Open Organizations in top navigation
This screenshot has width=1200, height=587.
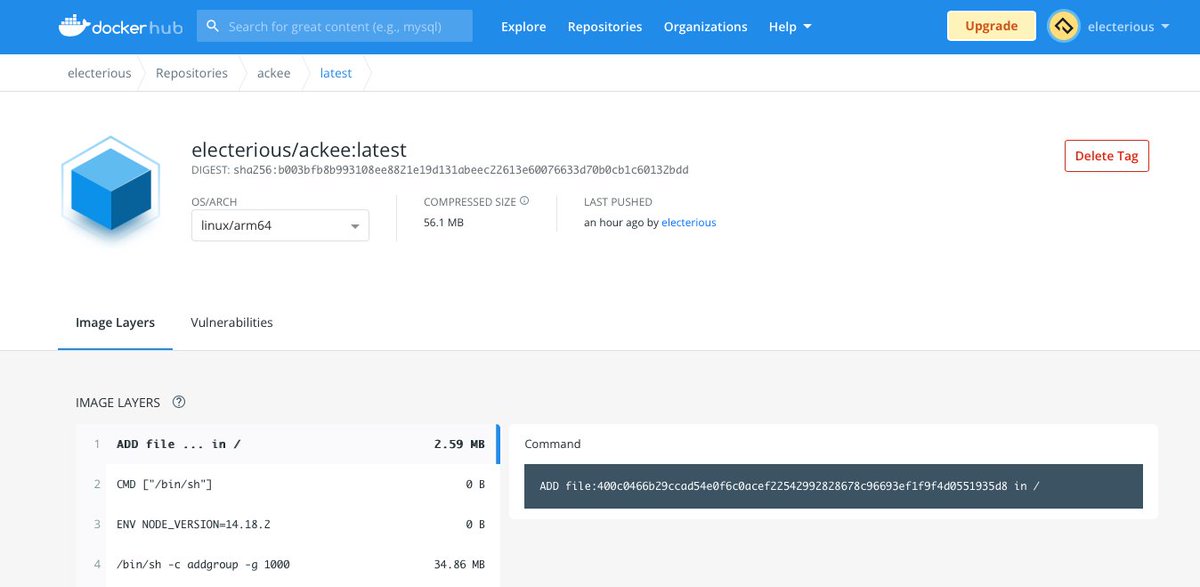[x=705, y=27]
